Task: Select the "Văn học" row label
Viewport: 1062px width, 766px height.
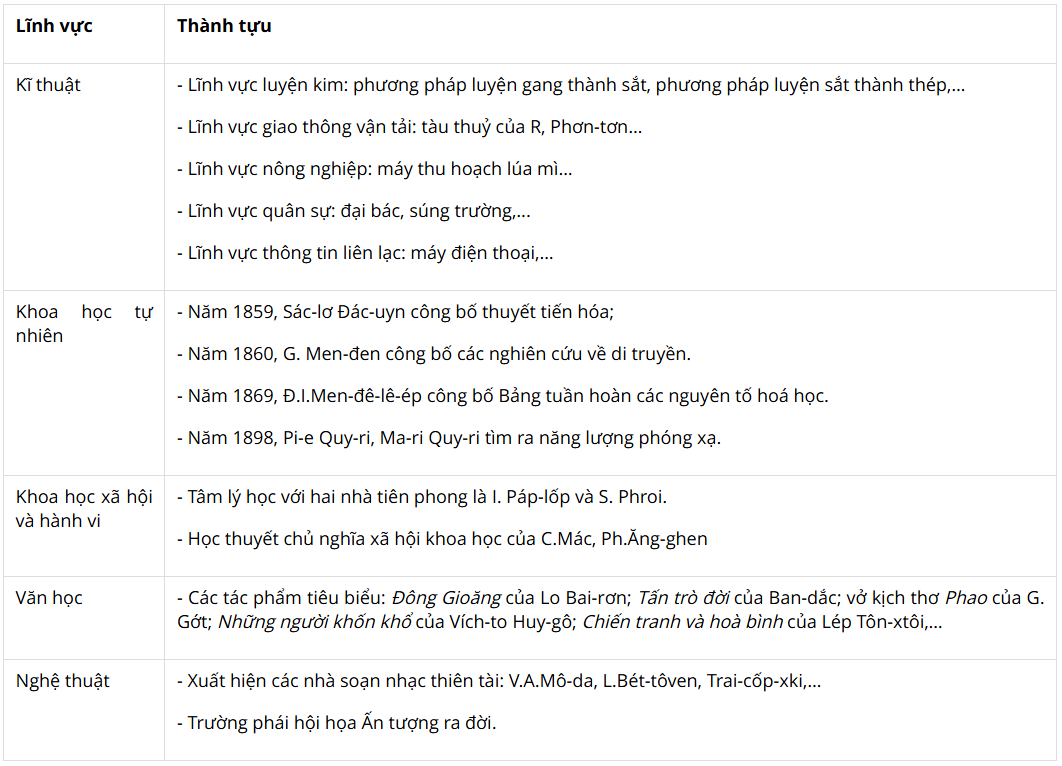Action: (x=49, y=598)
